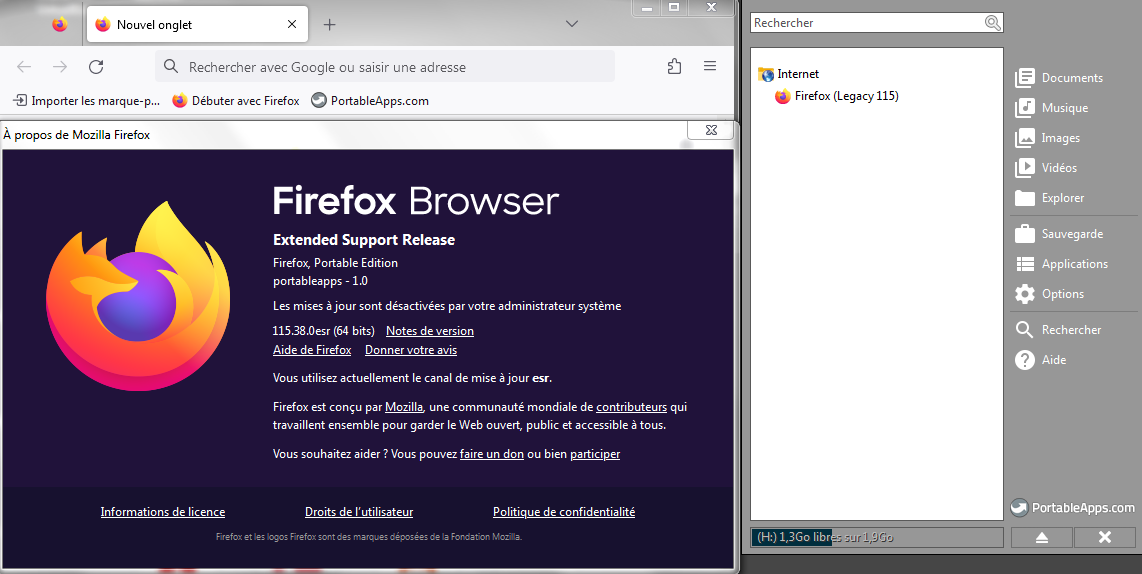
Task: Open Aide help in PortableApps
Action: (1041, 360)
